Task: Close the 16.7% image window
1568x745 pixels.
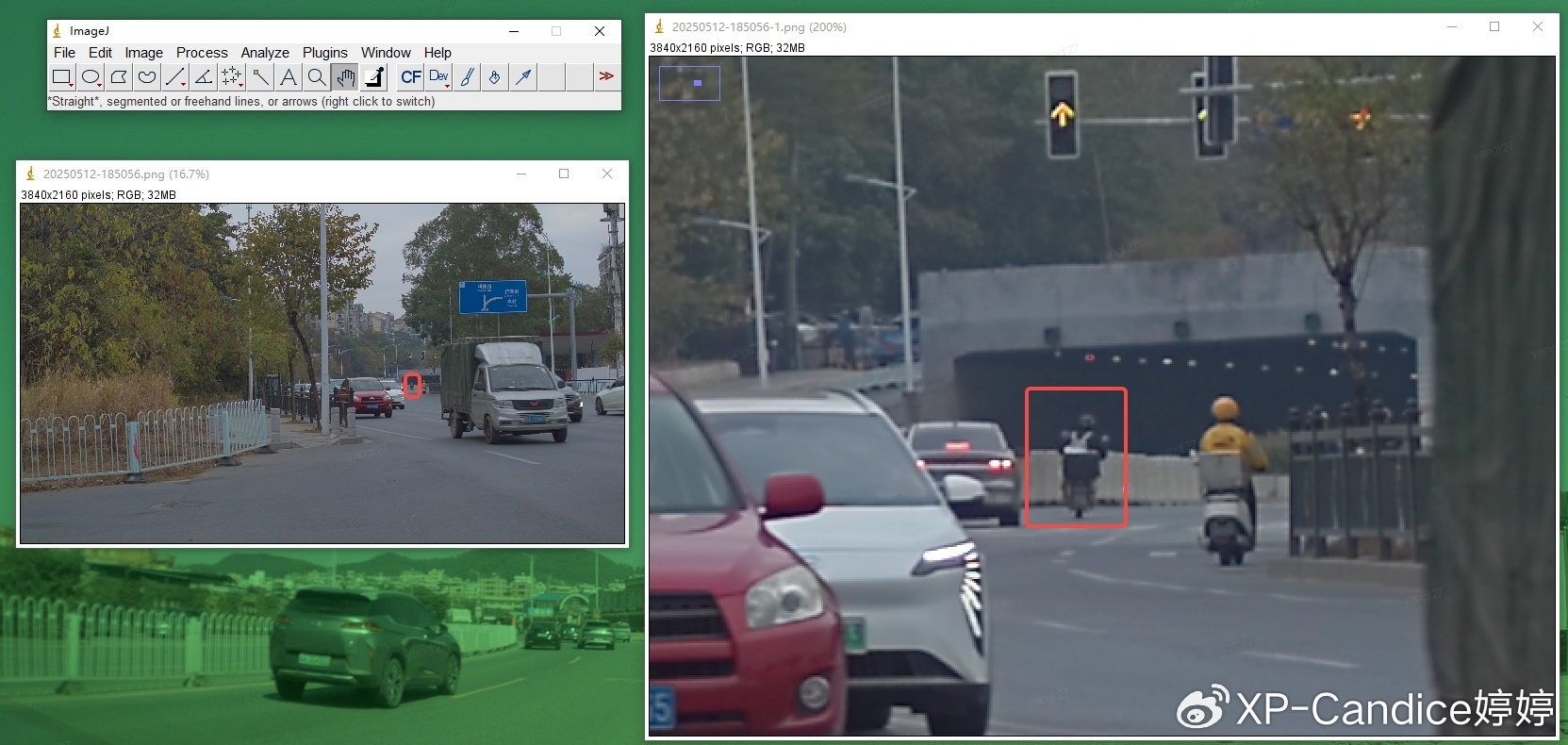Action: coord(607,174)
